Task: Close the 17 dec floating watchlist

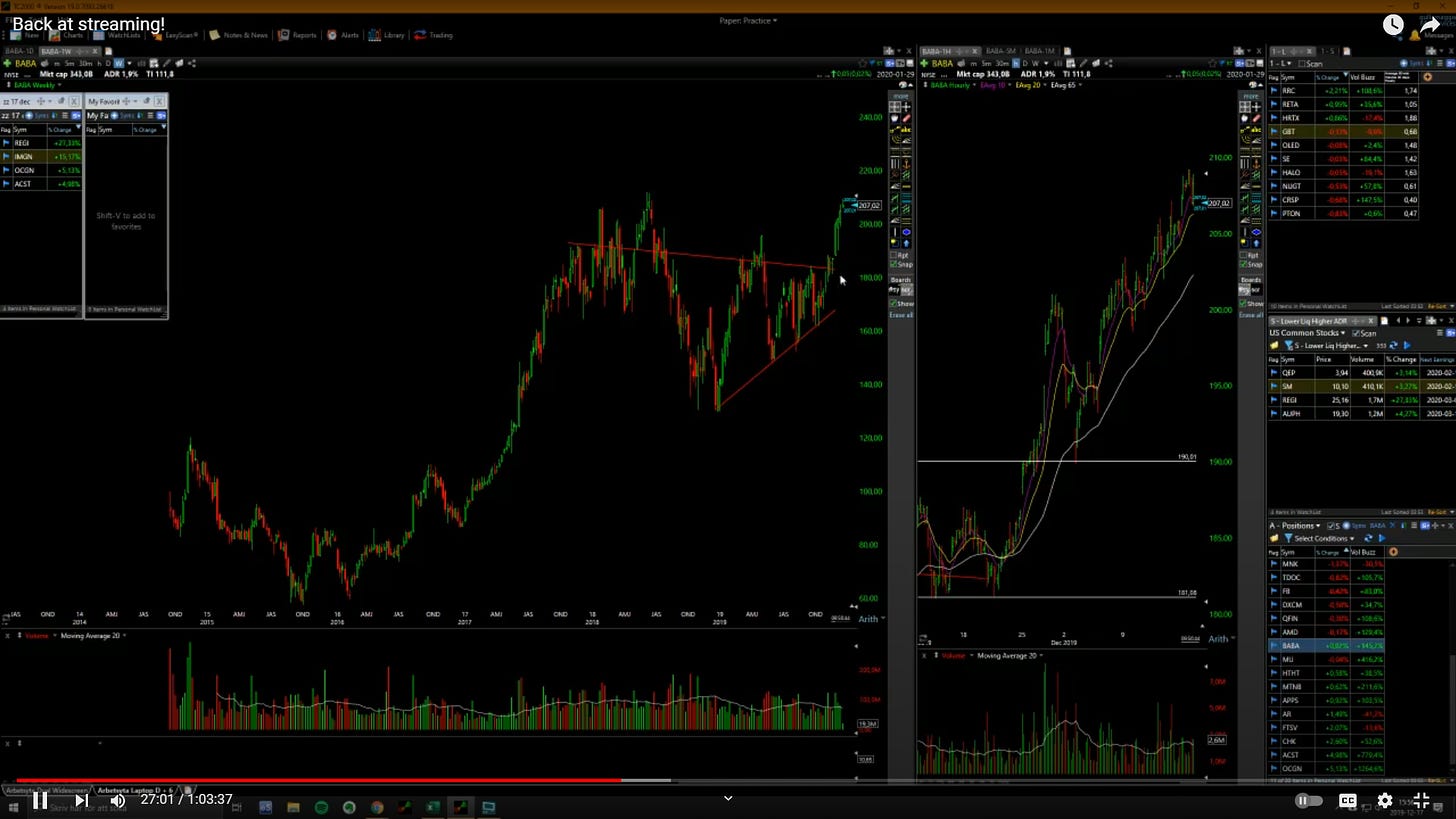Action: (x=74, y=101)
